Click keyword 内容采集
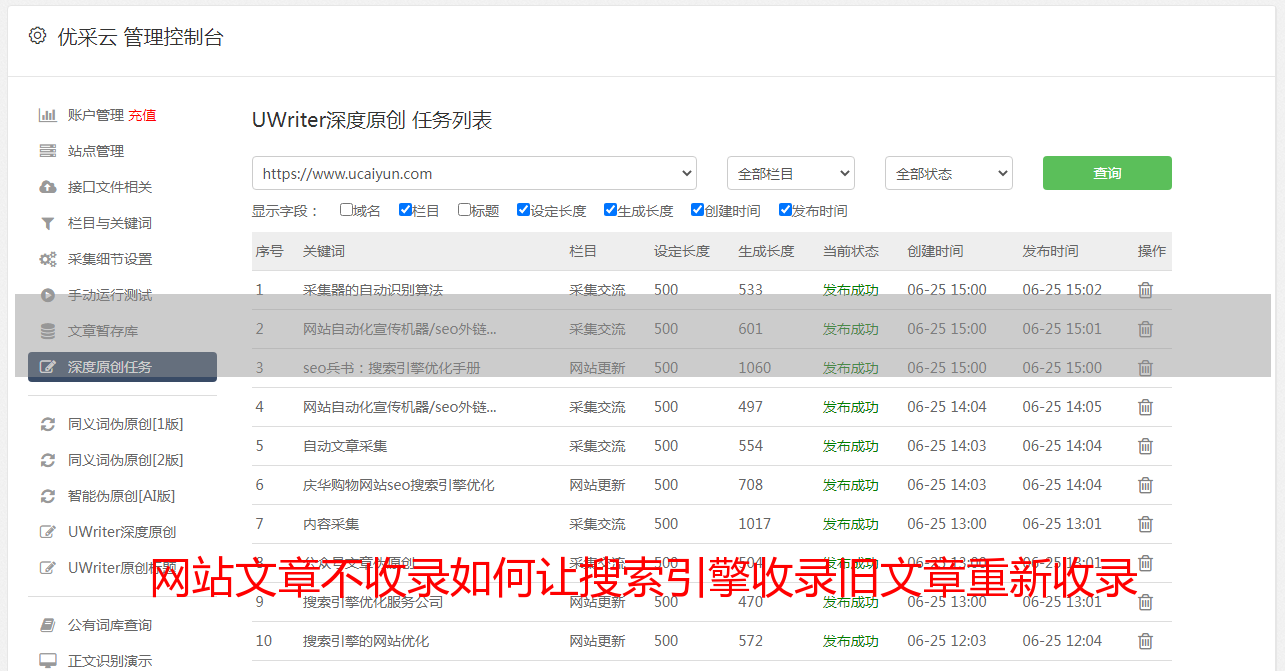 click(331, 524)
